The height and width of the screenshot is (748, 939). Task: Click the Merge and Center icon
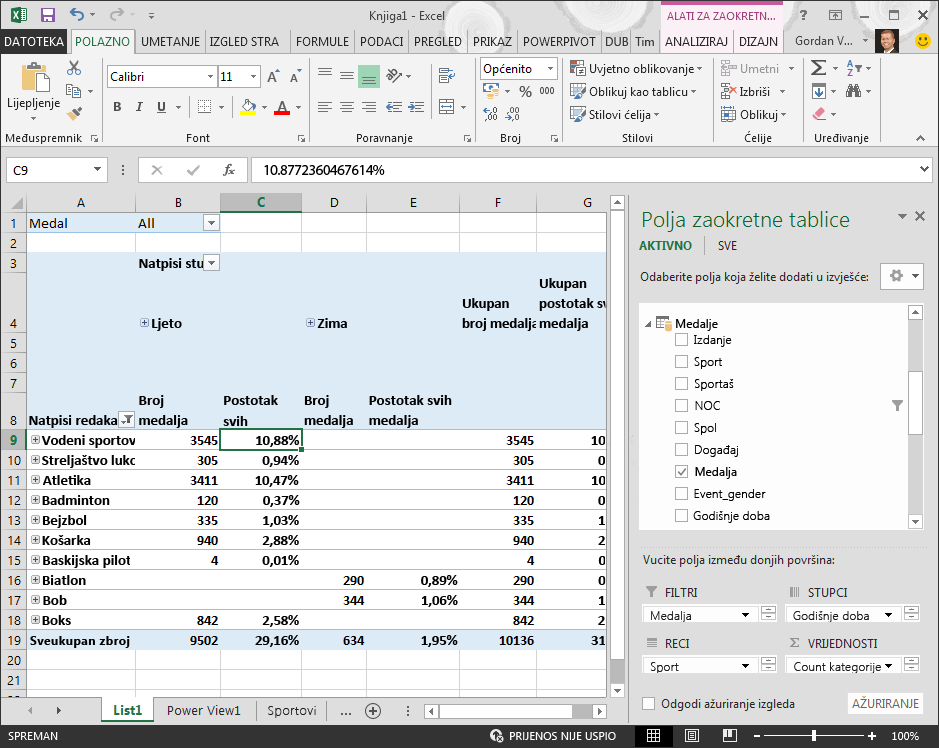coord(447,107)
